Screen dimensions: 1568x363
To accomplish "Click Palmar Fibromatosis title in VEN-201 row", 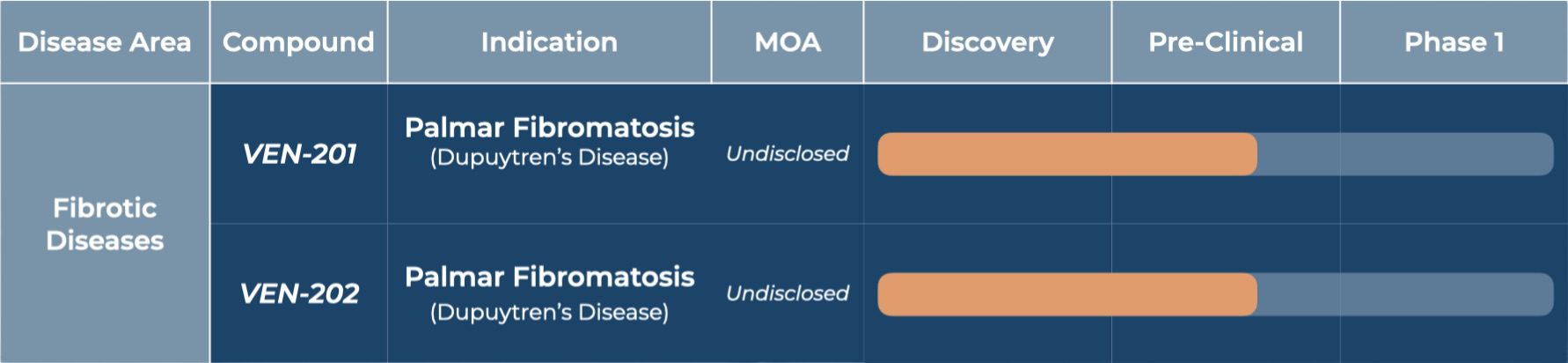I will [549, 128].
